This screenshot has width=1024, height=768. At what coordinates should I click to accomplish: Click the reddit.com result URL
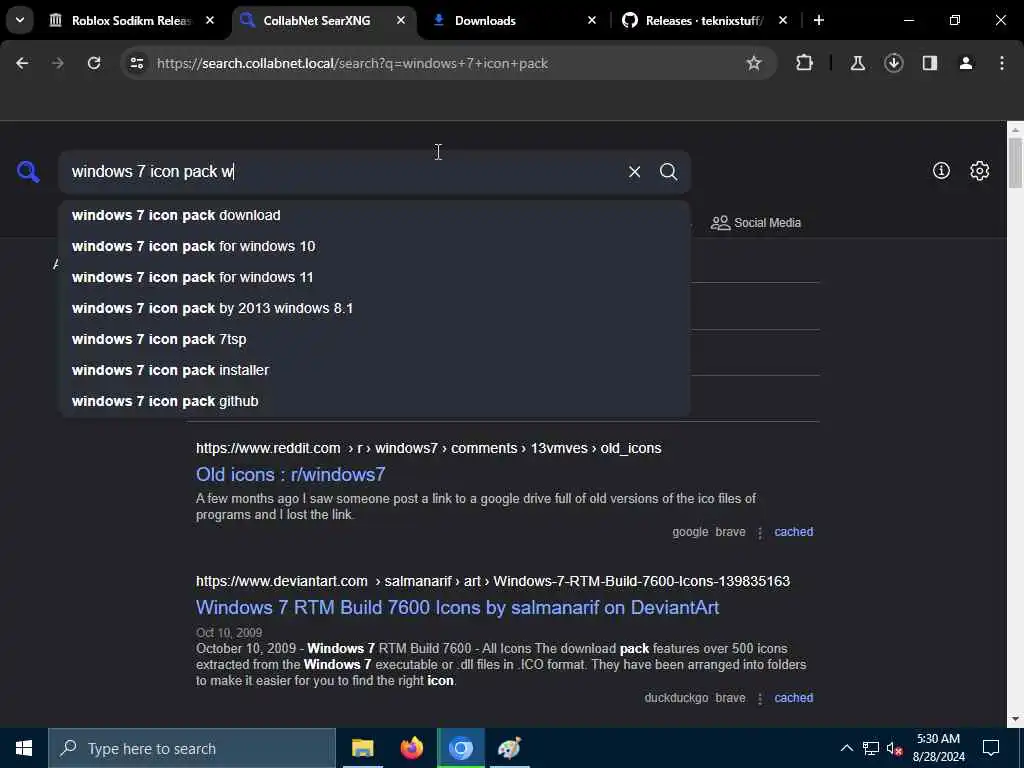coord(428,448)
